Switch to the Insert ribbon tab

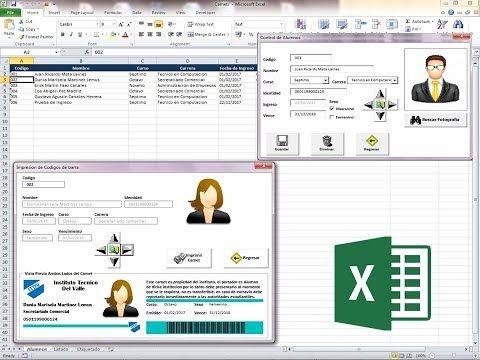54,12
